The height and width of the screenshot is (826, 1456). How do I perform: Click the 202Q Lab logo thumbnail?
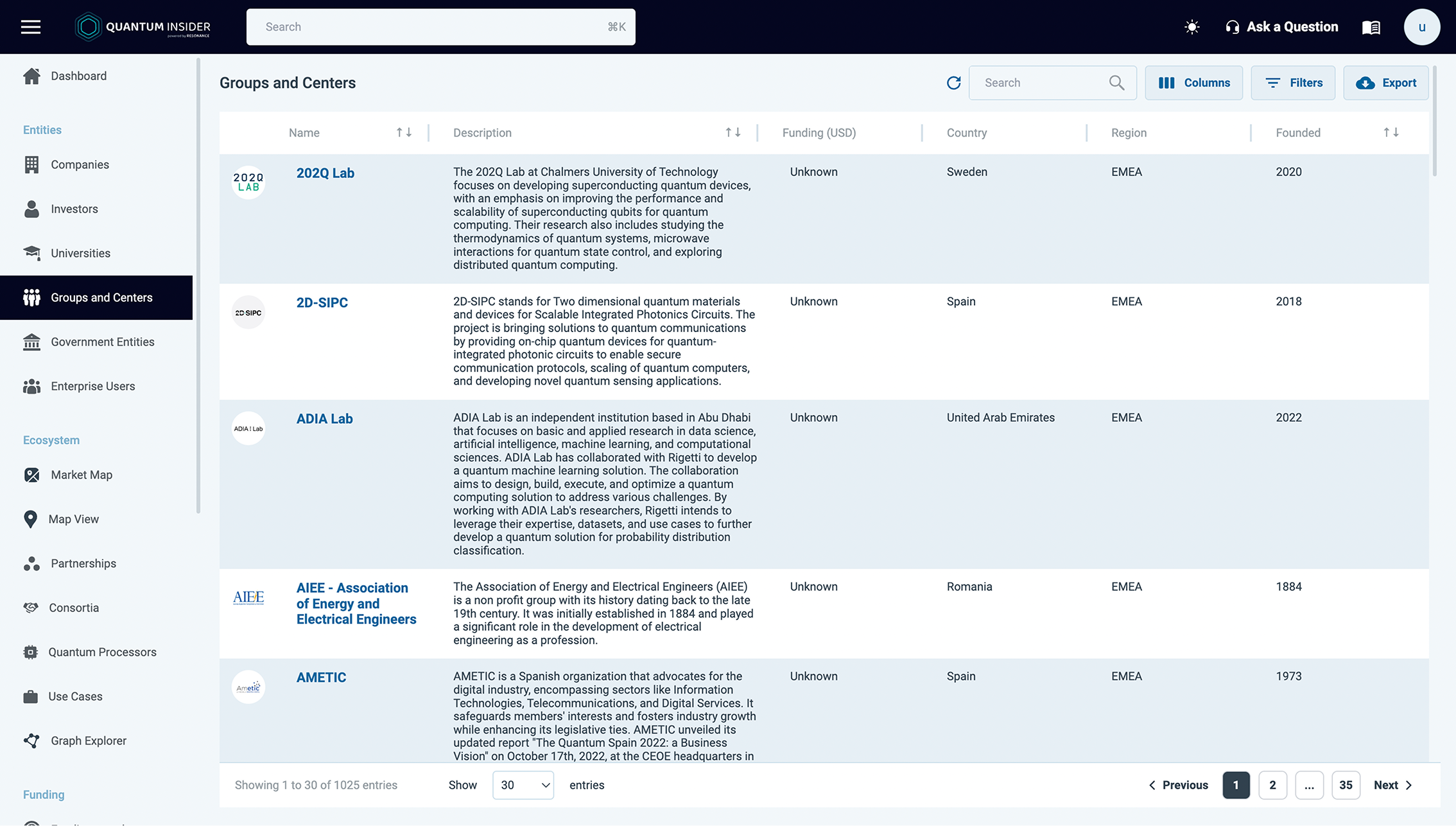point(248,182)
